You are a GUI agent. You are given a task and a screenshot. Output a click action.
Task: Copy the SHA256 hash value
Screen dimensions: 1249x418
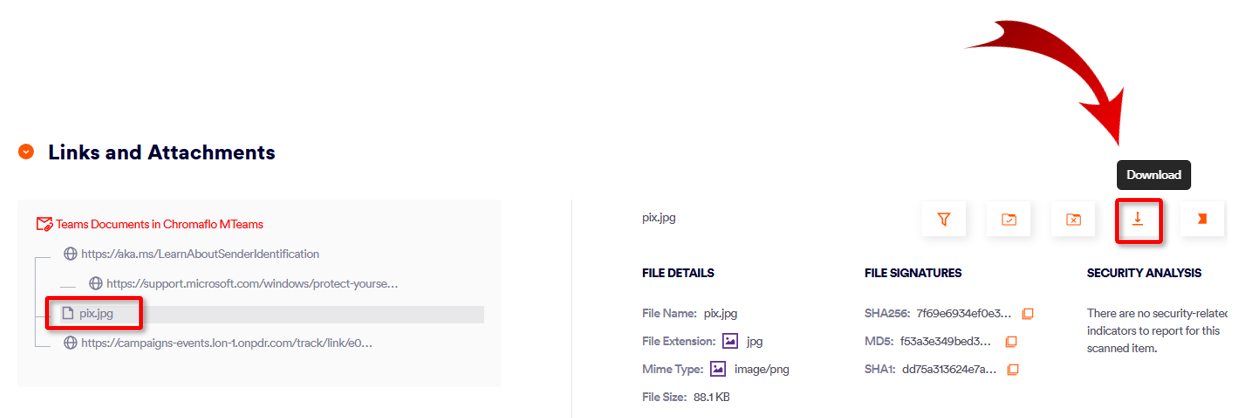(1028, 314)
